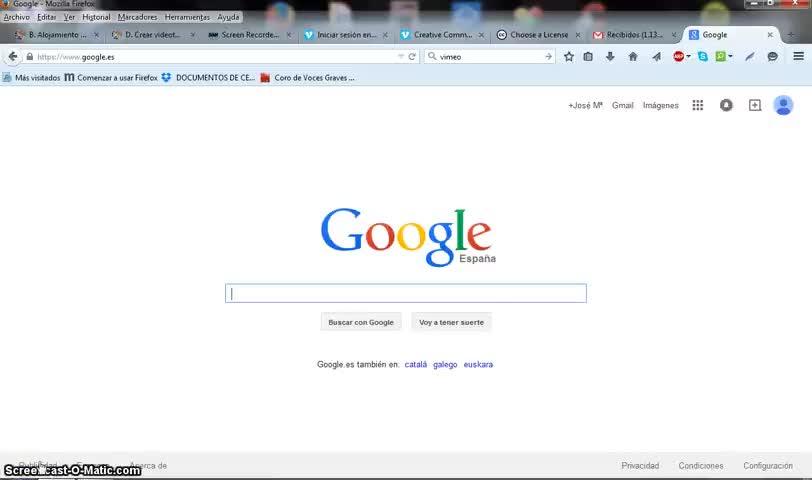
Task: Expand the green extension dropdown arrow
Action: (730, 56)
